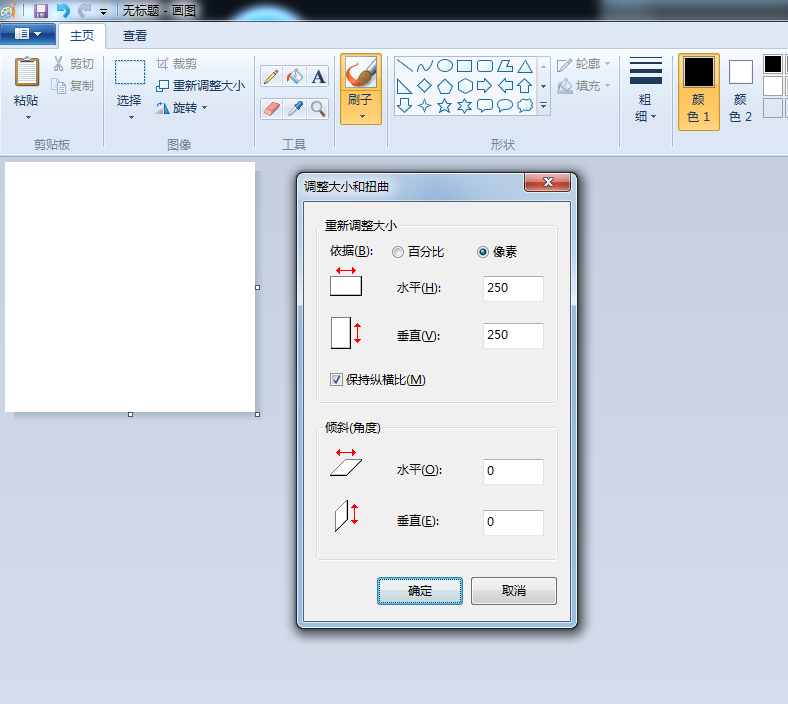Choose the Six-point star shape
The height and width of the screenshot is (704, 788).
[464, 106]
